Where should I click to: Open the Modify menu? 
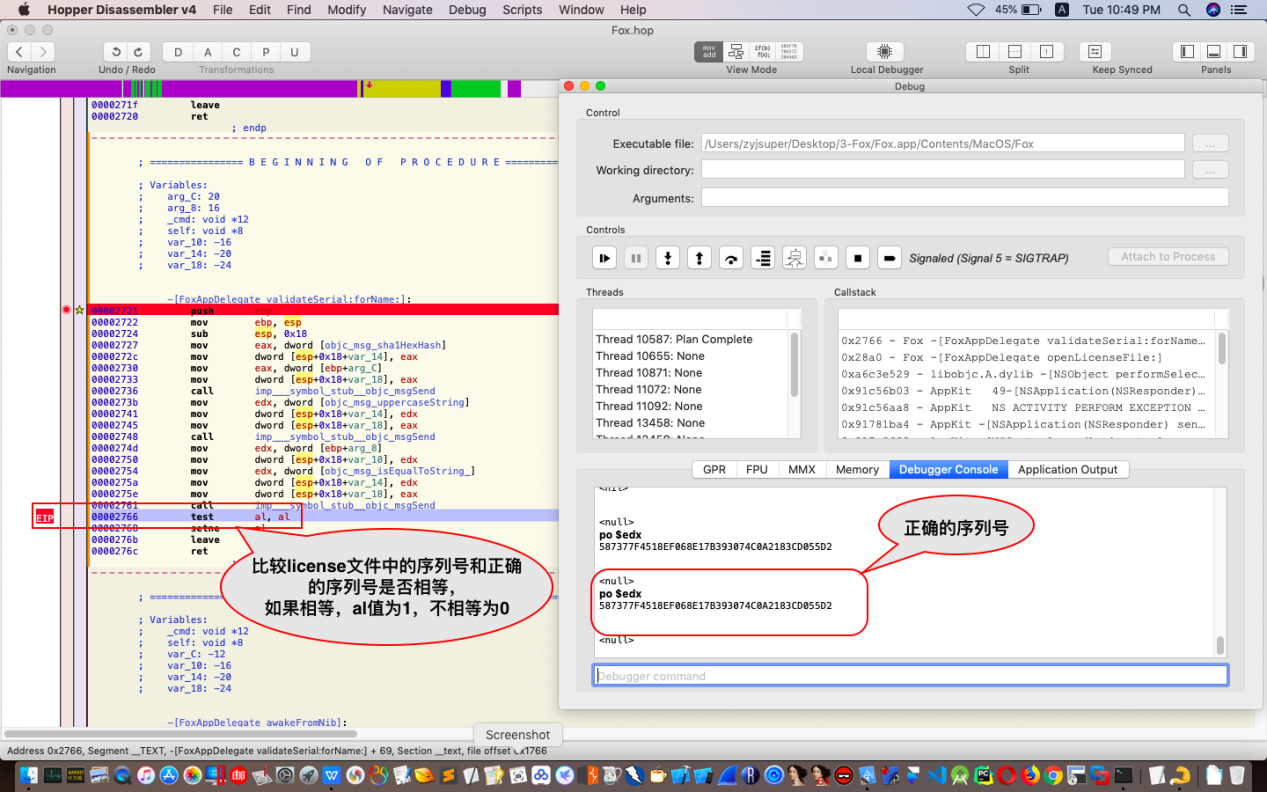pos(347,10)
